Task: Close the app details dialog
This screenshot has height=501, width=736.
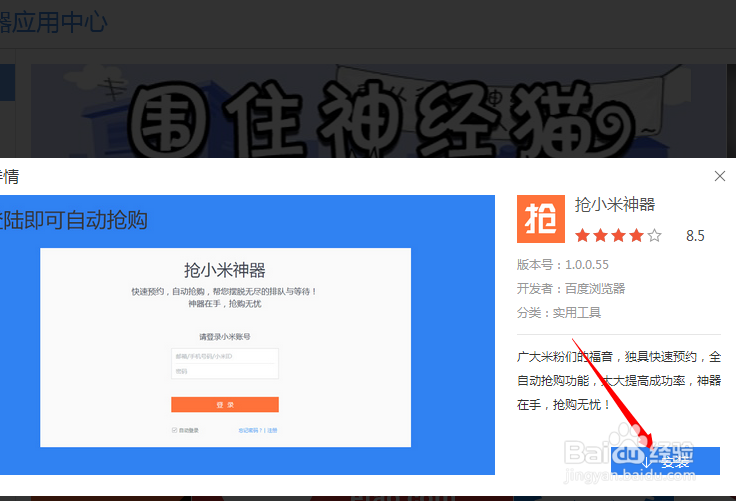Action: (720, 176)
